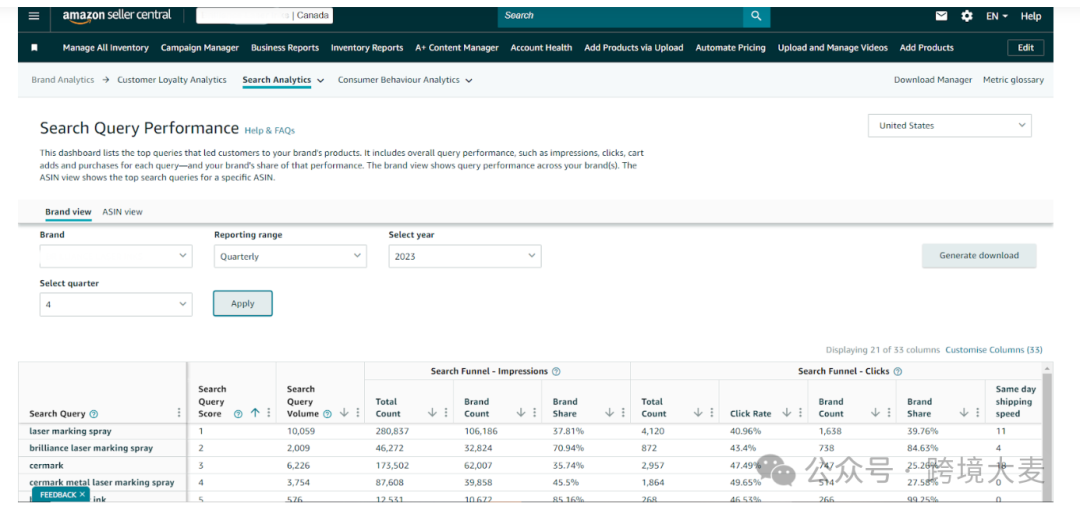Click the search magnifier button
This screenshot has width=1080, height=514.
tap(756, 16)
